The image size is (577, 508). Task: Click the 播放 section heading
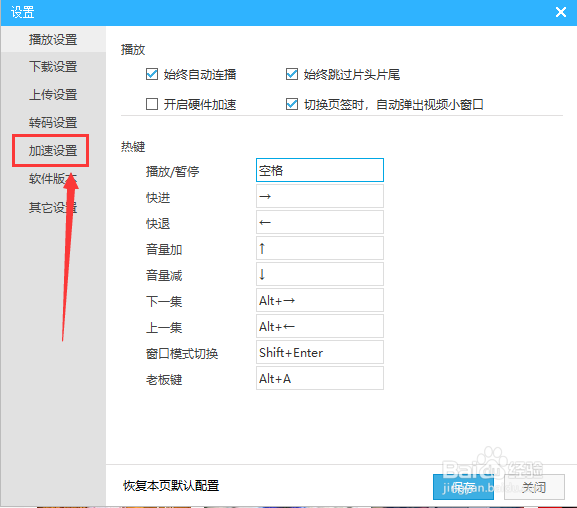pyautogui.click(x=133, y=49)
